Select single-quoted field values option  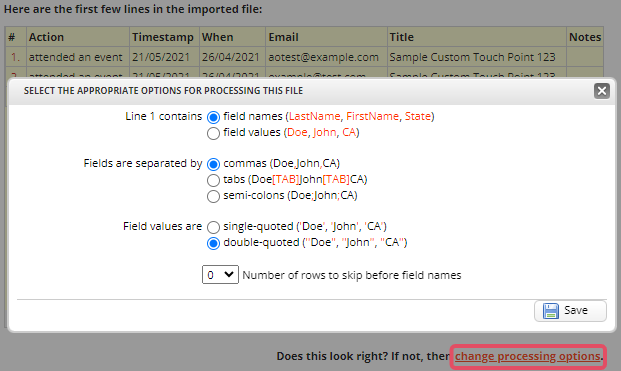pos(213,227)
